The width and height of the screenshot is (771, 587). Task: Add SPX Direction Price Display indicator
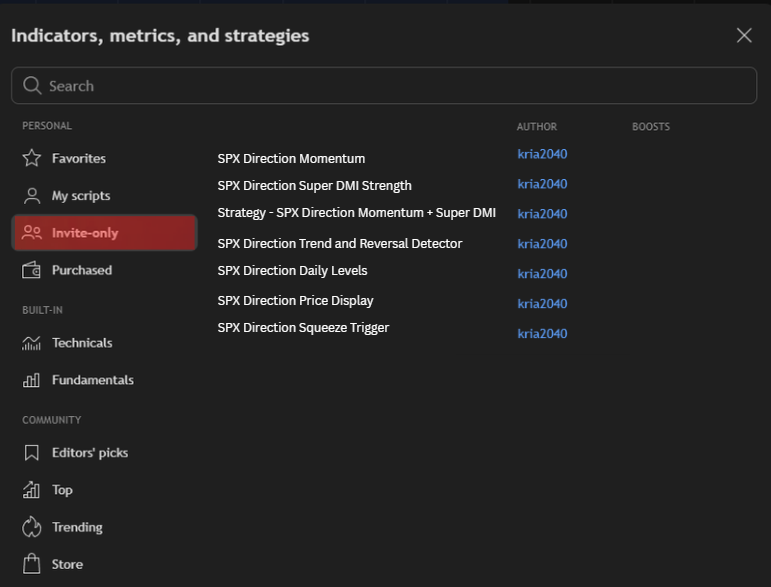(295, 300)
